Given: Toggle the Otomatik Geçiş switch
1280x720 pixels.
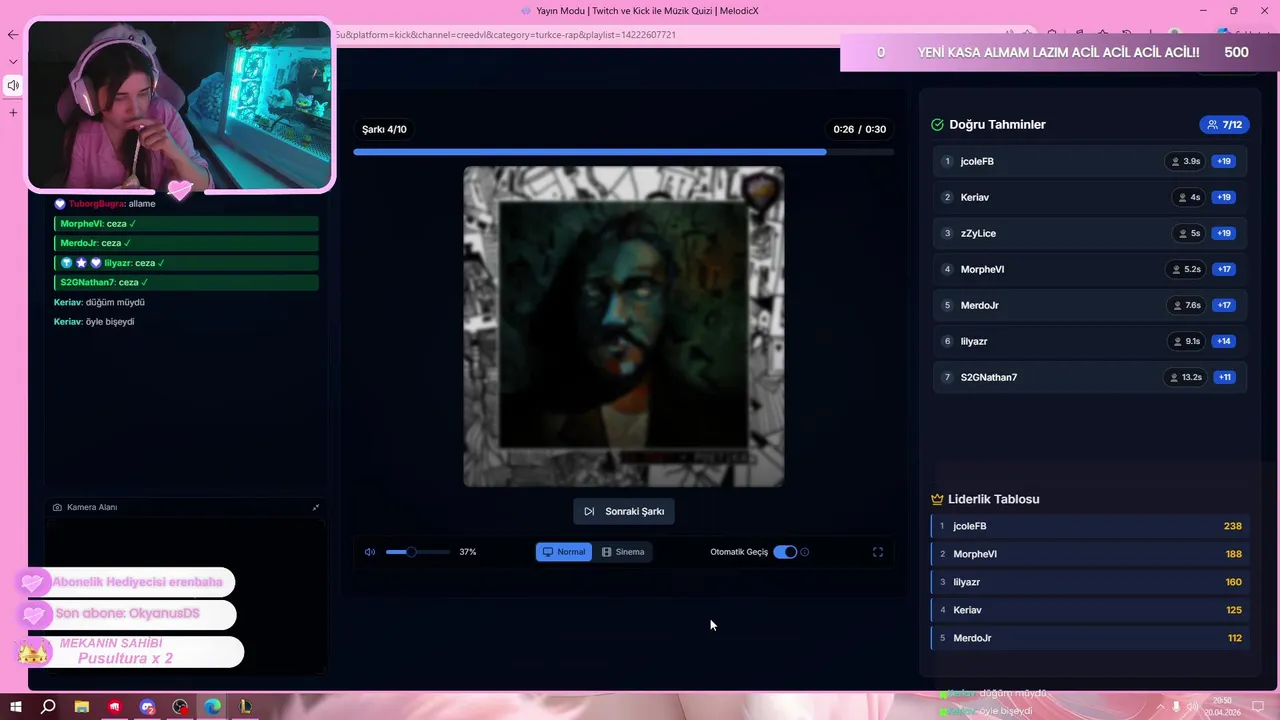Looking at the screenshot, I should click(785, 552).
